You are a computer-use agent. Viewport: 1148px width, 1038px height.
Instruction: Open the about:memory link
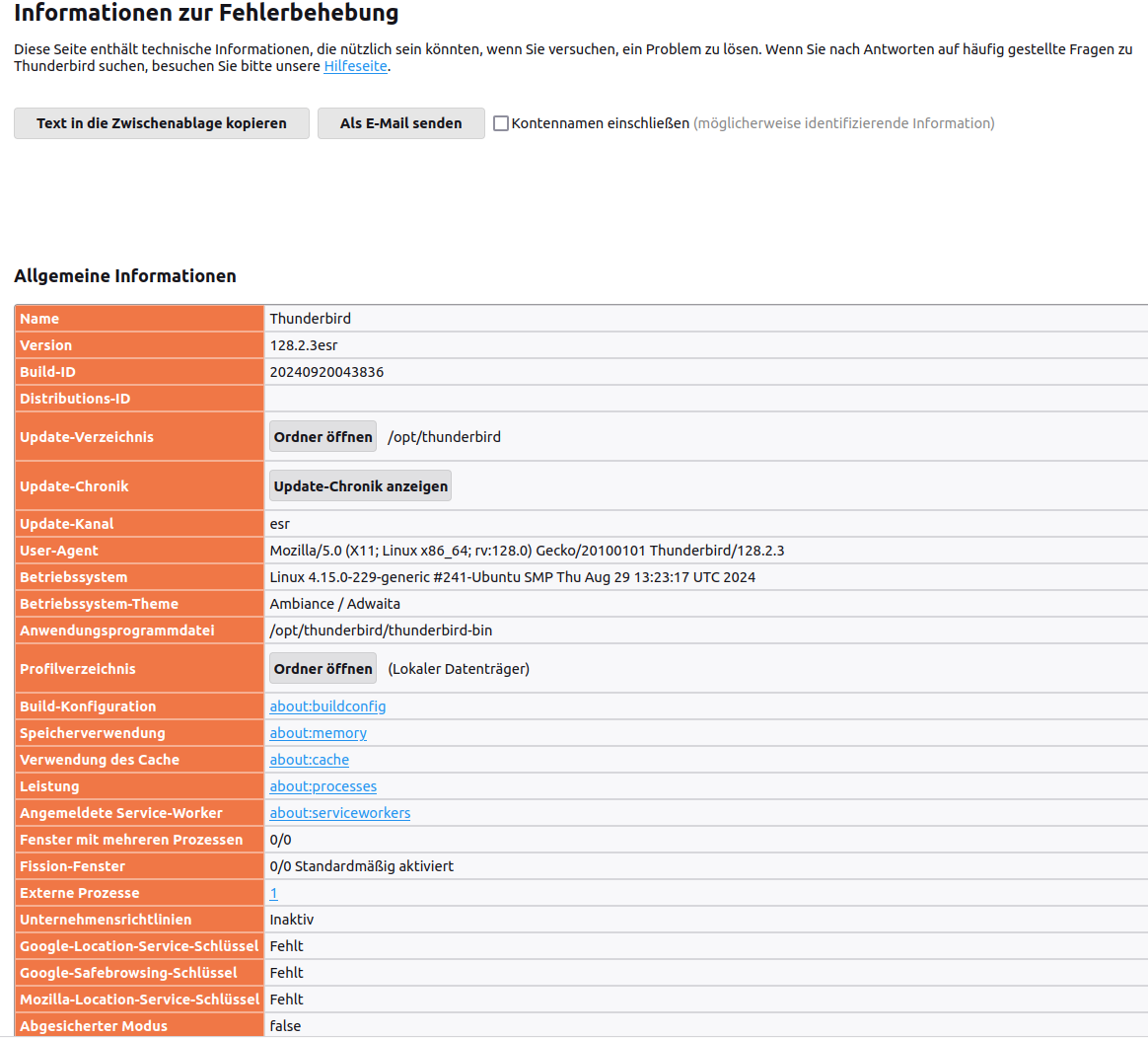[318, 733]
